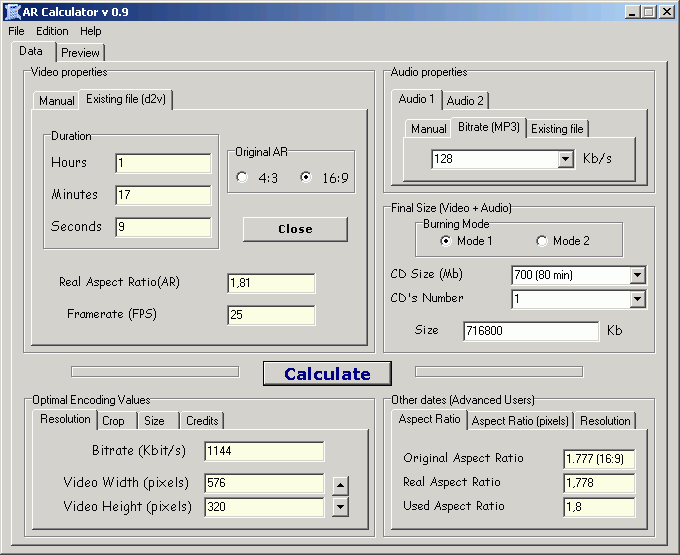This screenshot has height=555, width=680.
Task: Click the progress bar left of Calculate
Action: tap(155, 372)
